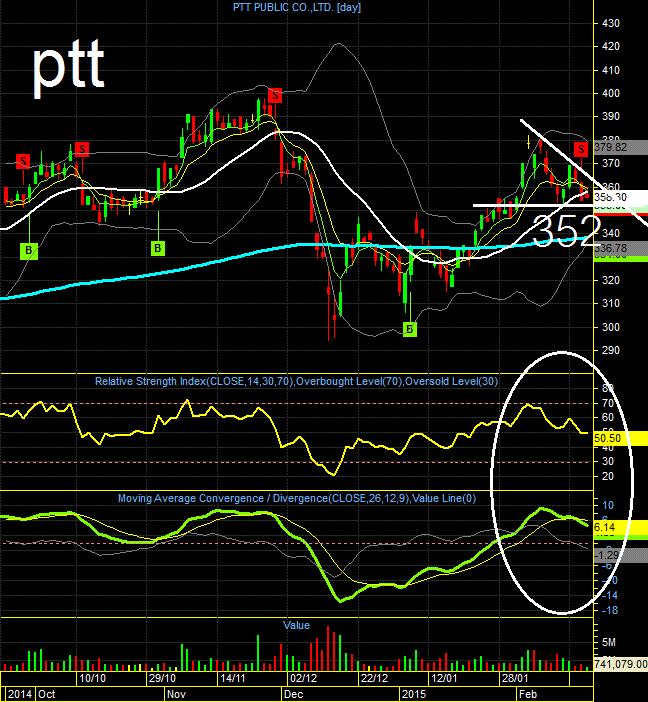This screenshot has width=648, height=702.
Task: Click the 5M label on volume axis
Action: (609, 642)
